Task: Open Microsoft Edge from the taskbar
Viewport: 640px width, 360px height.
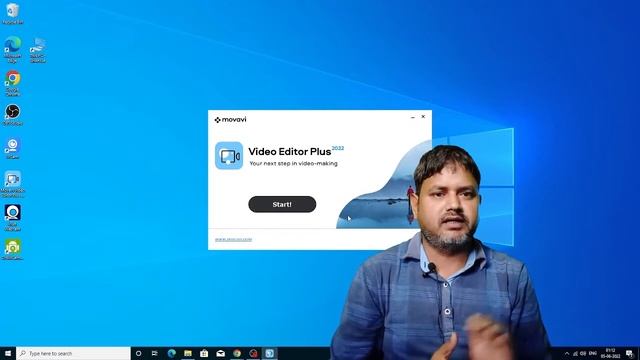Action: coord(171,353)
